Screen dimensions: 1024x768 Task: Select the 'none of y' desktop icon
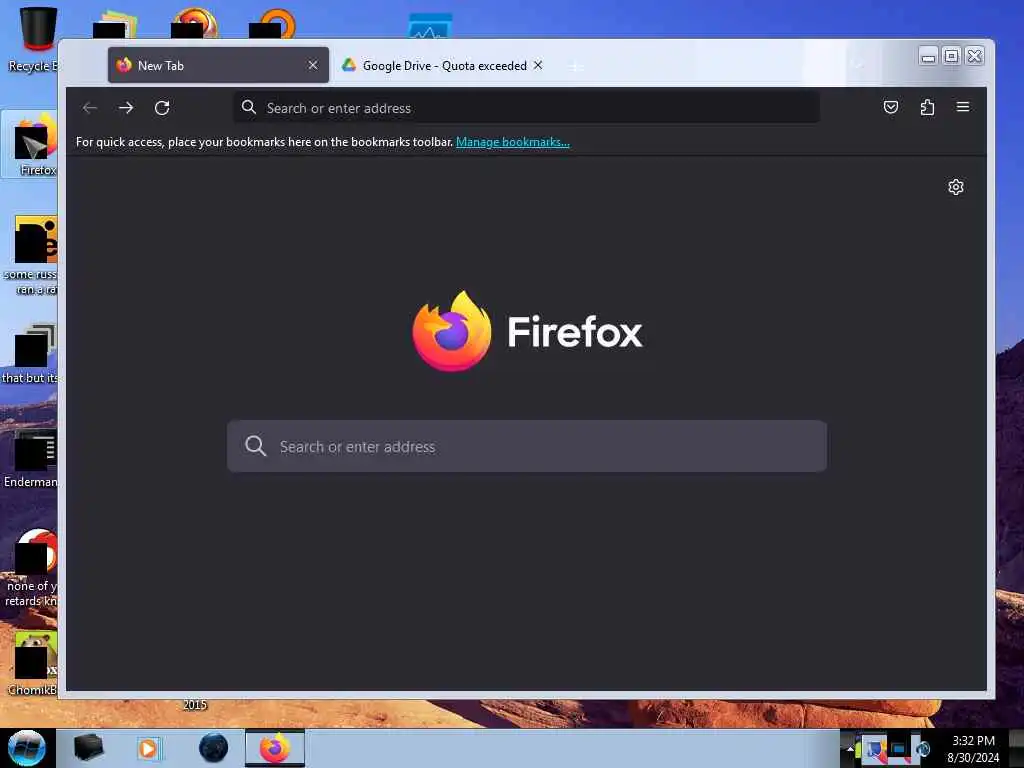[x=33, y=568]
